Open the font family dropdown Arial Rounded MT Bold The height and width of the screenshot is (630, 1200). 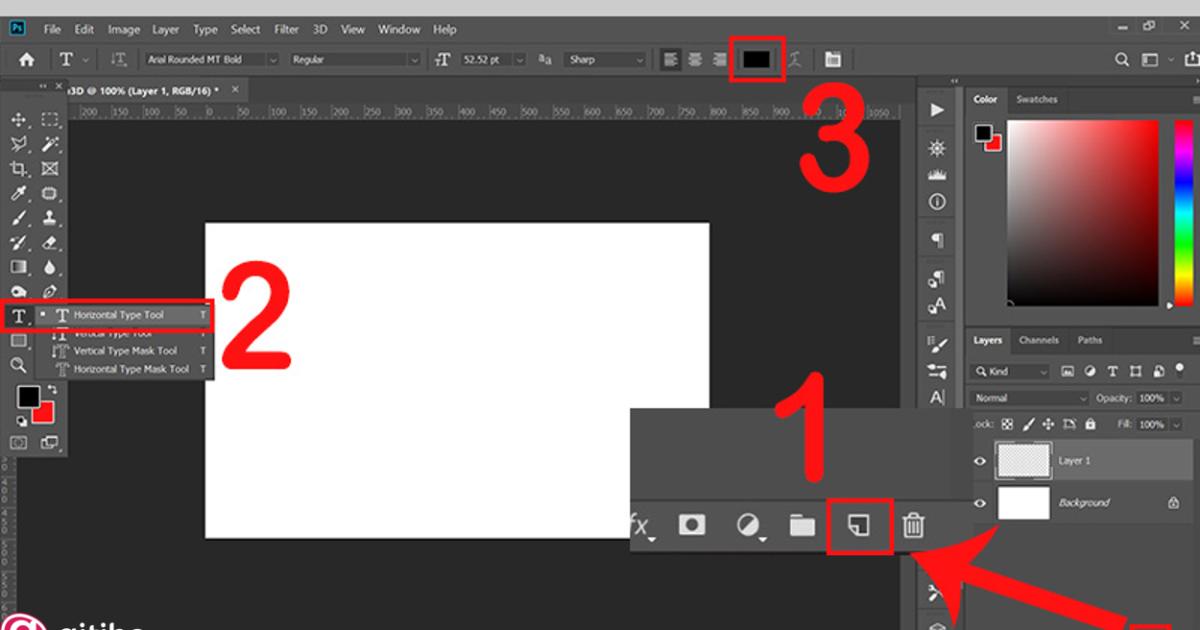click(211, 60)
